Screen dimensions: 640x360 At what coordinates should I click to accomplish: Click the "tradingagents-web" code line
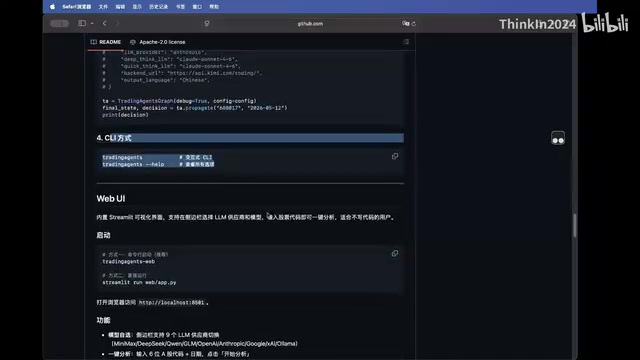coord(129,261)
